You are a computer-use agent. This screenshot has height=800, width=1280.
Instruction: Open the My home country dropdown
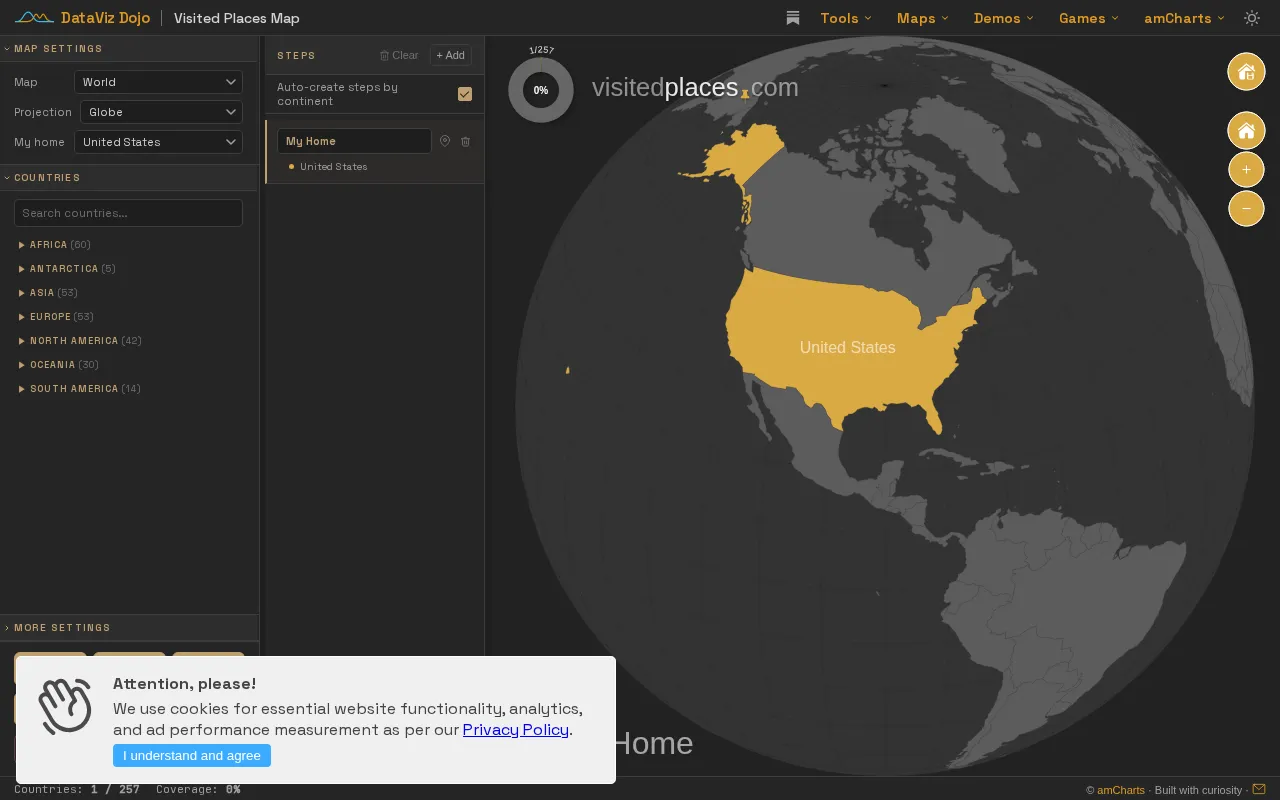[x=158, y=142]
